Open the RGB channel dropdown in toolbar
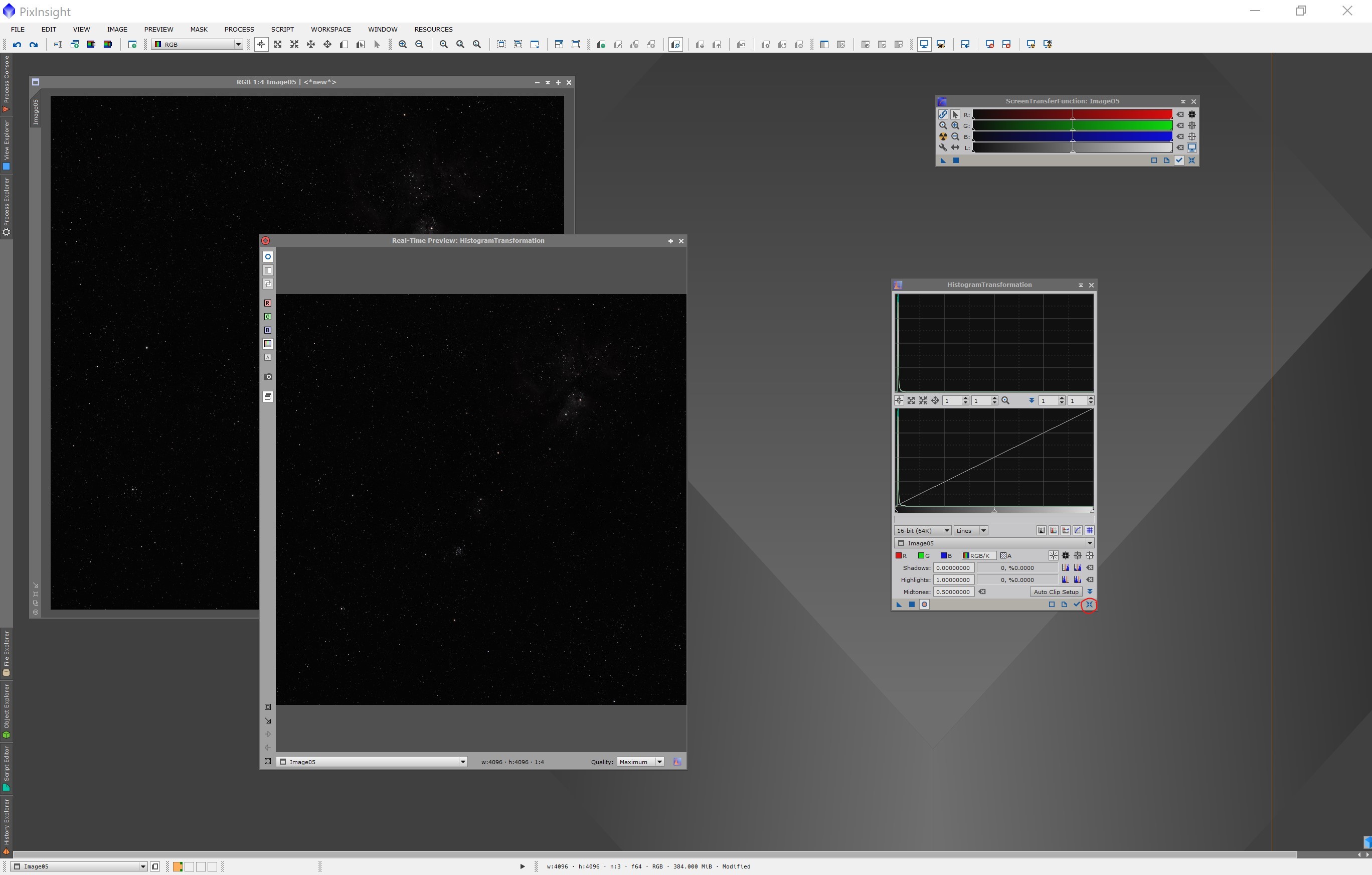This screenshot has height=875, width=1372. 197,45
